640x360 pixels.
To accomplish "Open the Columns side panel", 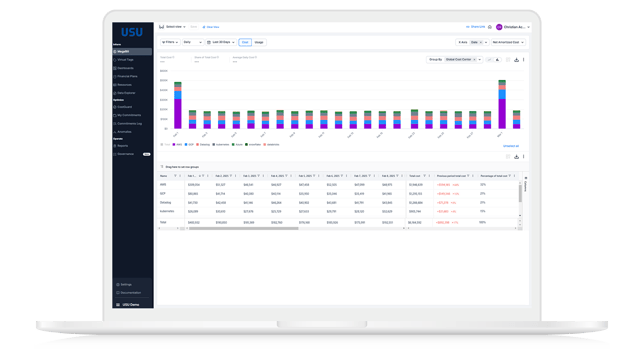I will [526, 184].
